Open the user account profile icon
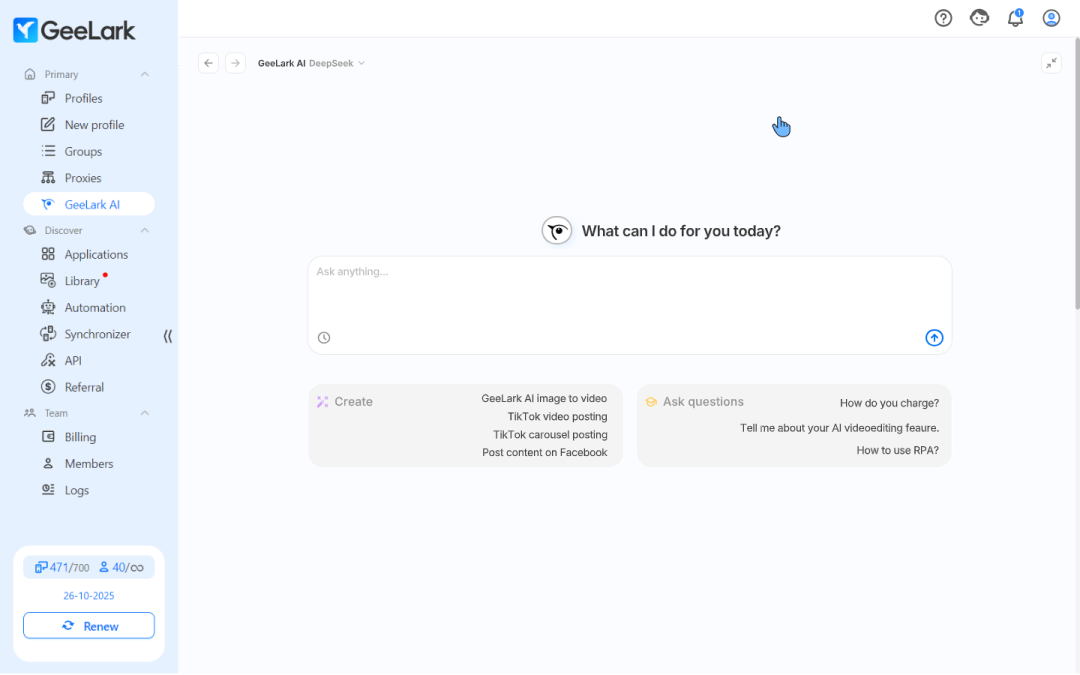The image size is (1080, 675). pyautogui.click(x=1051, y=18)
